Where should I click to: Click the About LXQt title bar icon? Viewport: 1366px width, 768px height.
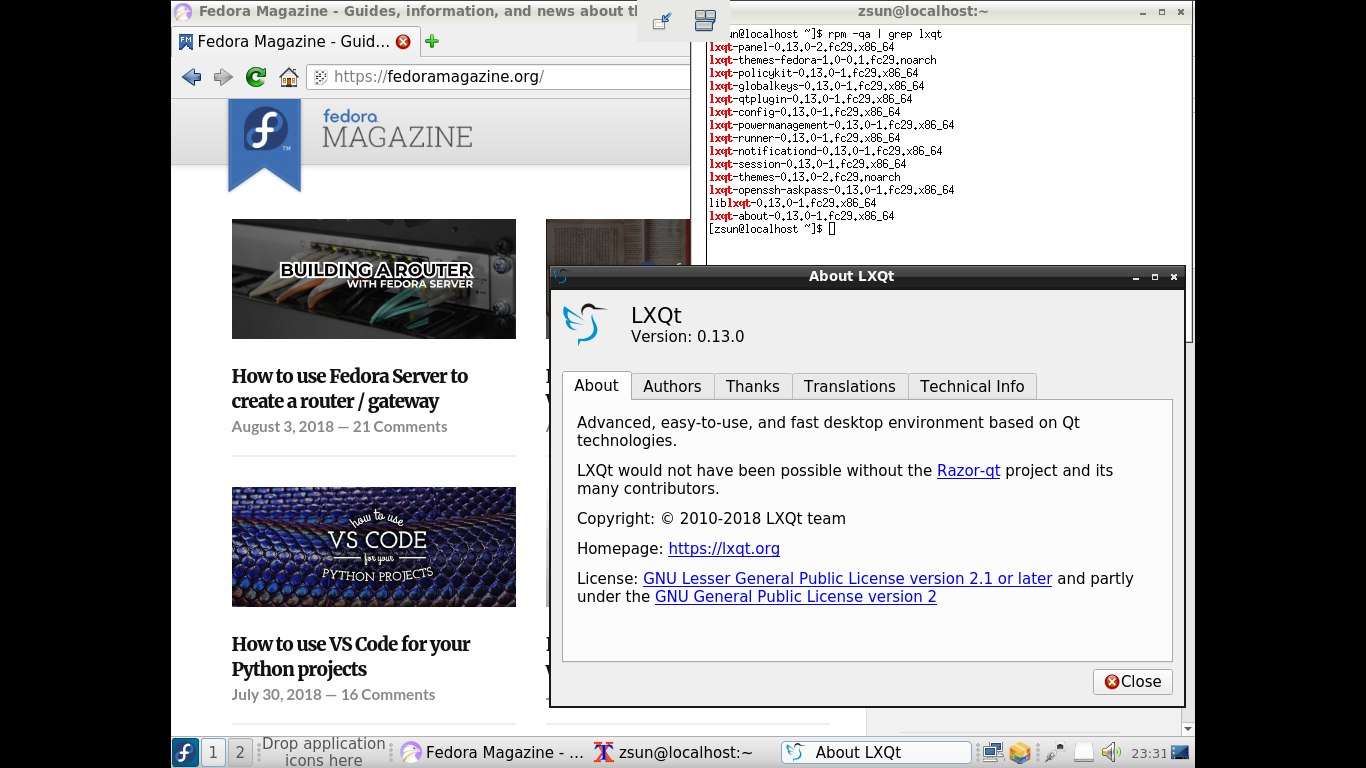[x=560, y=277]
